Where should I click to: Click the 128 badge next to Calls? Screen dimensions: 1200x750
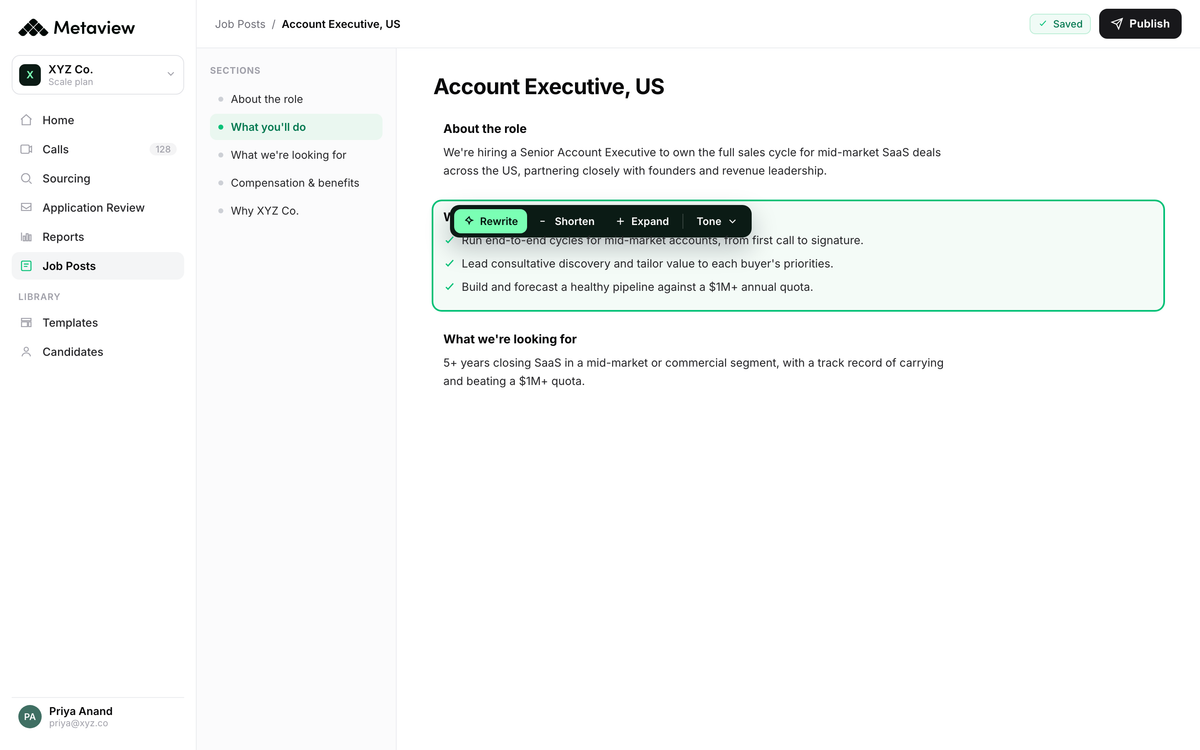pos(163,149)
